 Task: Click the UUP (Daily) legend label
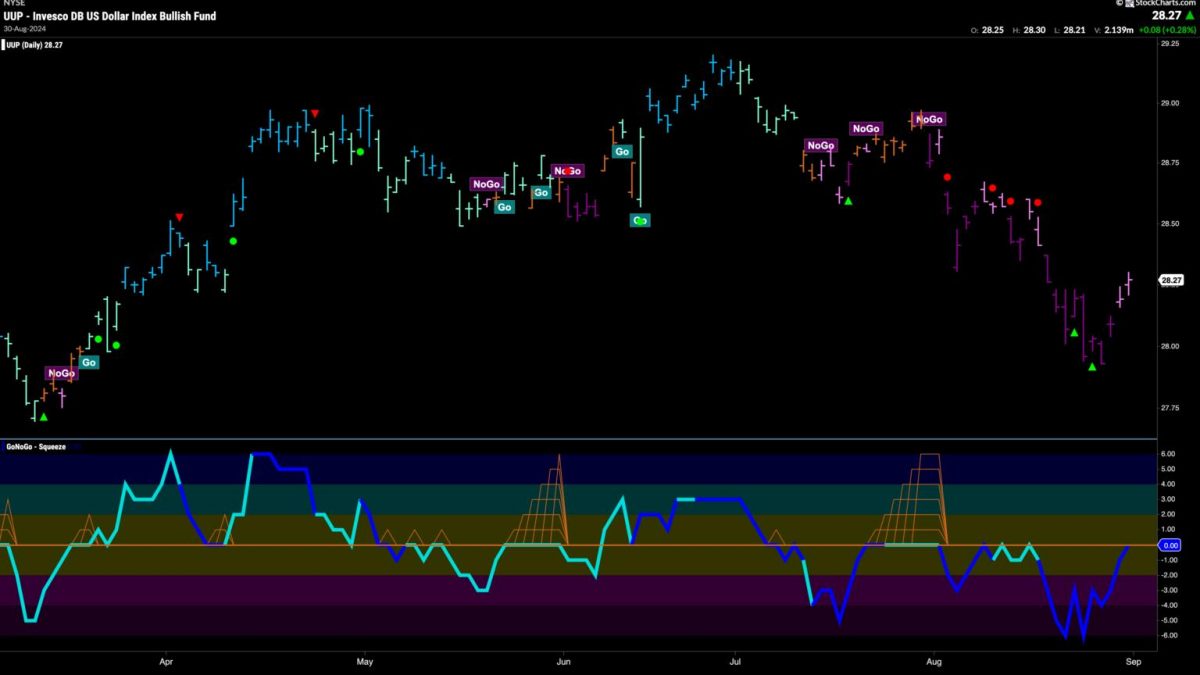[33, 45]
